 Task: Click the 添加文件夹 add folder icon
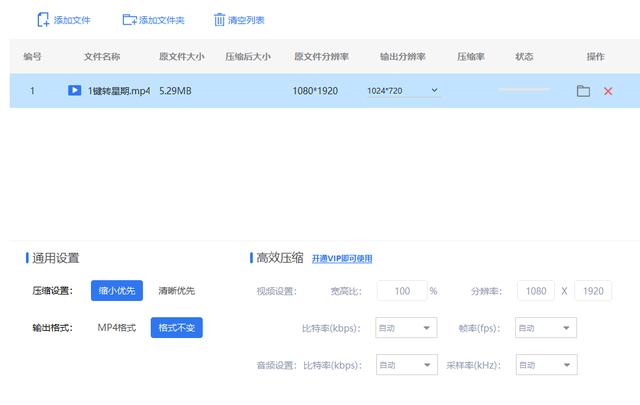point(129,20)
